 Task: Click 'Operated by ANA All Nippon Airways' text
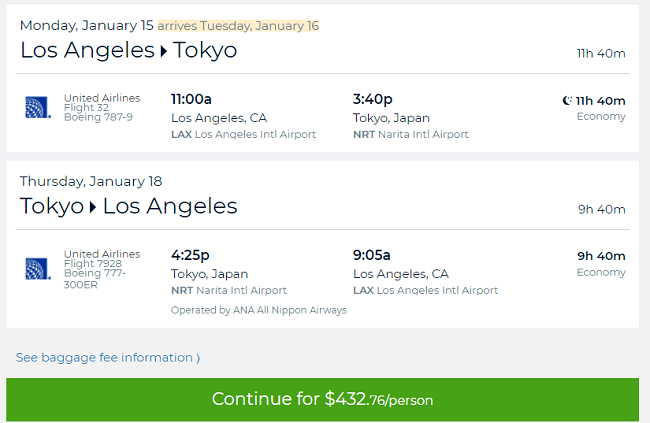click(x=258, y=310)
